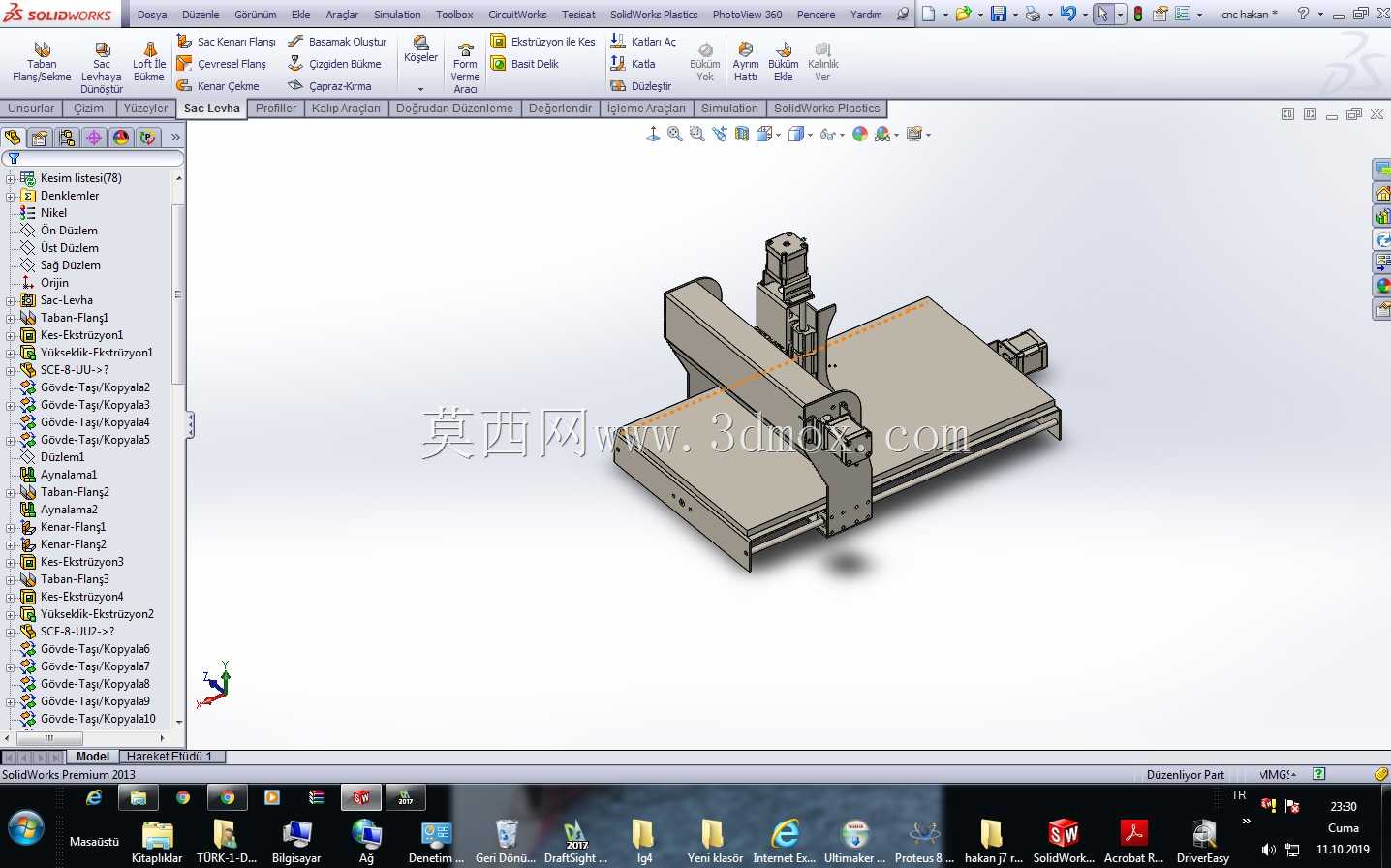Viewport: 1391px width, 868px height.
Task: Switch to the Çizim ribbon tab
Action: coord(89,108)
